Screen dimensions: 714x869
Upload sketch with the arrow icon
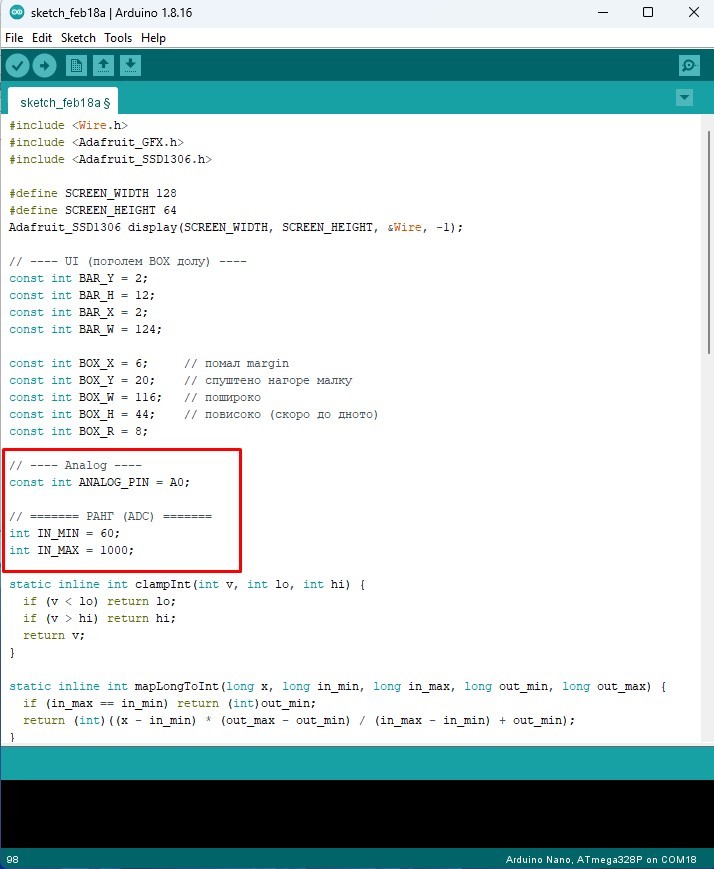(44, 66)
